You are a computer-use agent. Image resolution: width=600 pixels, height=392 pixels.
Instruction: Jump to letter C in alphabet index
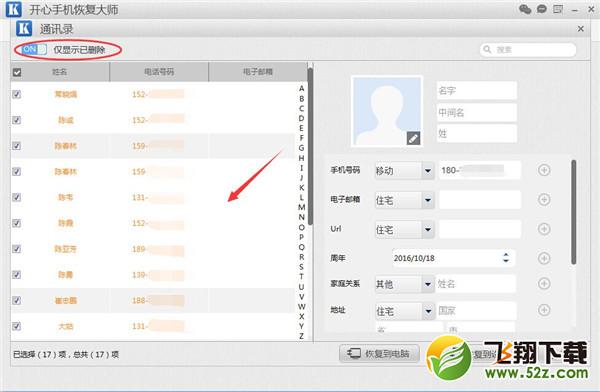tap(302, 108)
